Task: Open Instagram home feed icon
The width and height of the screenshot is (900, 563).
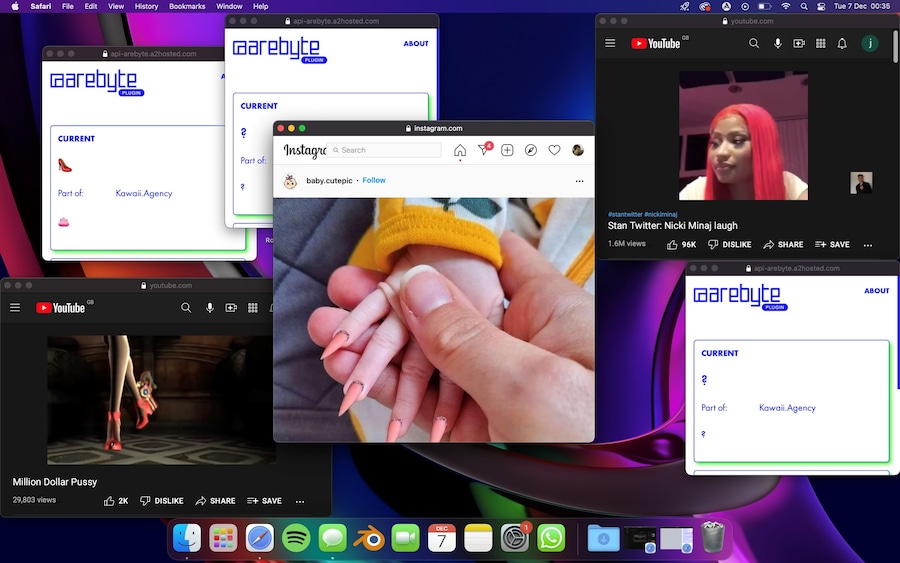Action: click(x=460, y=150)
